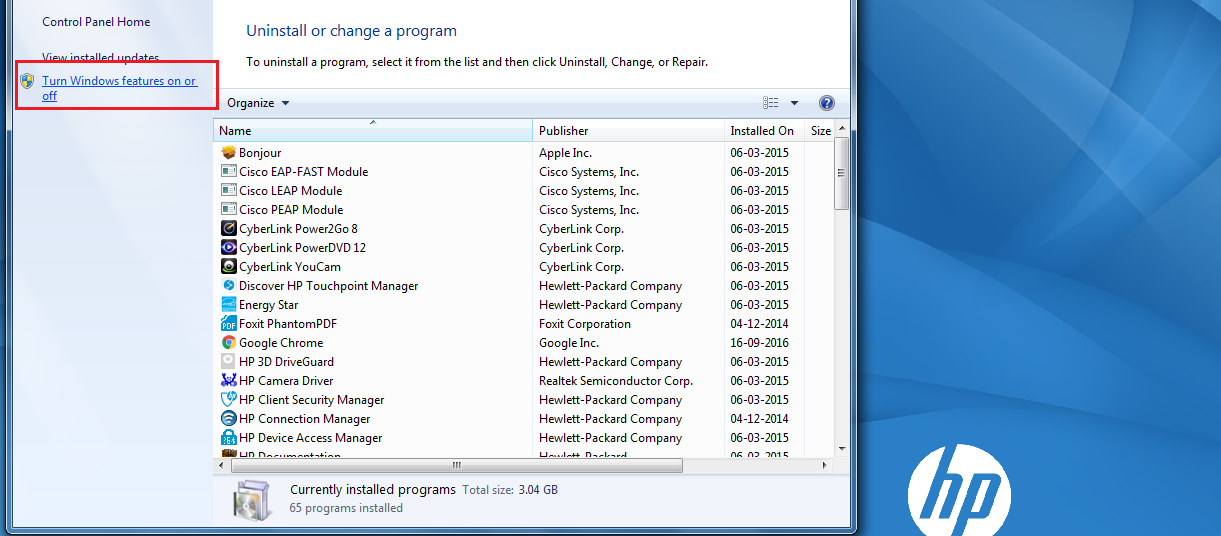Click the Realtek Semiconductor Corp. publisher cell
The height and width of the screenshot is (536, 1221).
click(616, 381)
